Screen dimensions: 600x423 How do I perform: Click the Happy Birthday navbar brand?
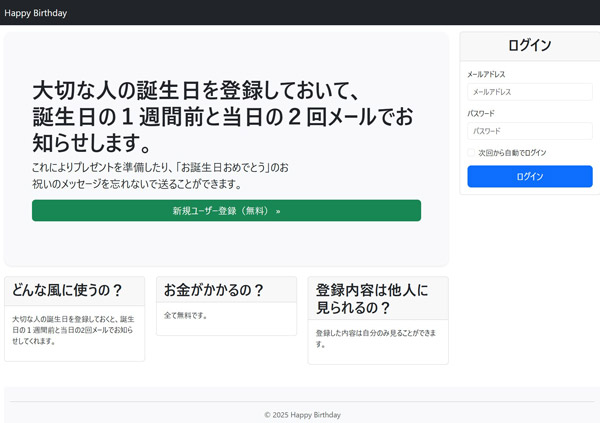click(x=36, y=13)
